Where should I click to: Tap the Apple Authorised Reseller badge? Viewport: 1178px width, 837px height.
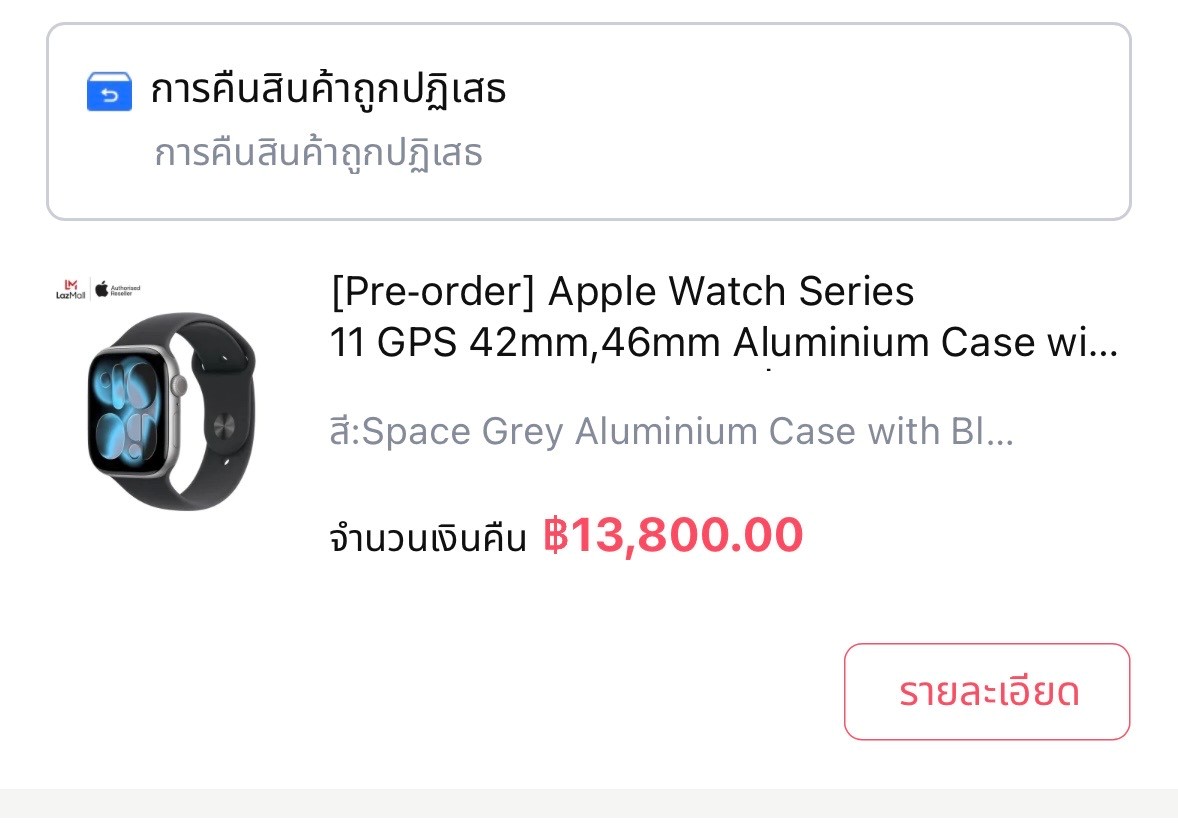pyautogui.click(x=118, y=289)
